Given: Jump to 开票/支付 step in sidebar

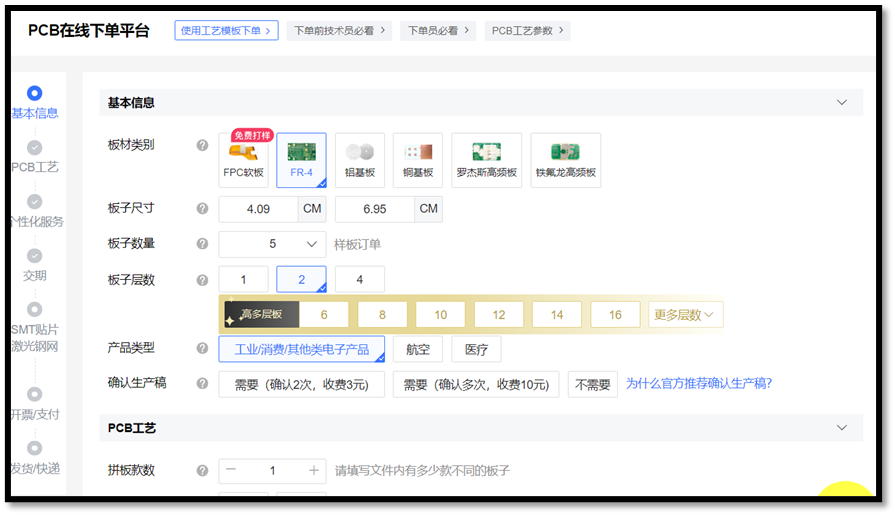Looking at the screenshot, I should (35, 404).
